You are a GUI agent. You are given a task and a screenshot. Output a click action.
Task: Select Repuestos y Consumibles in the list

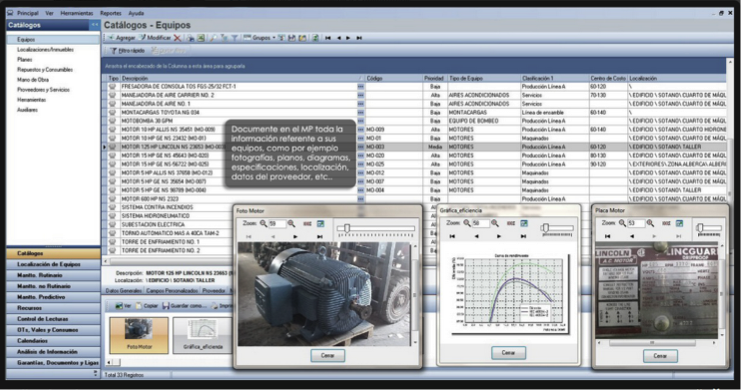[x=45, y=69]
